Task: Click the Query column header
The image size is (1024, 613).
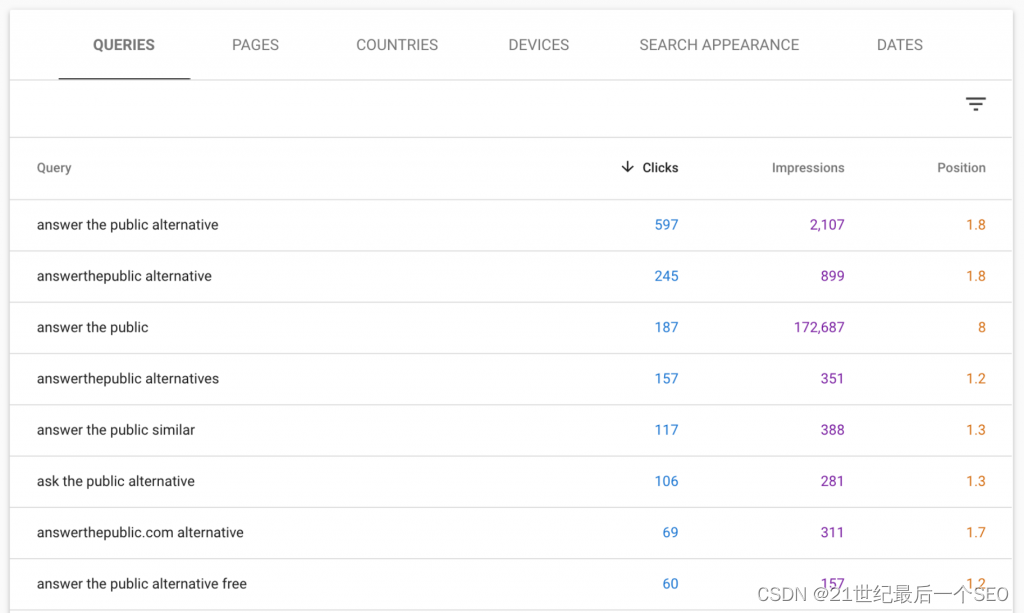Action: 54,168
